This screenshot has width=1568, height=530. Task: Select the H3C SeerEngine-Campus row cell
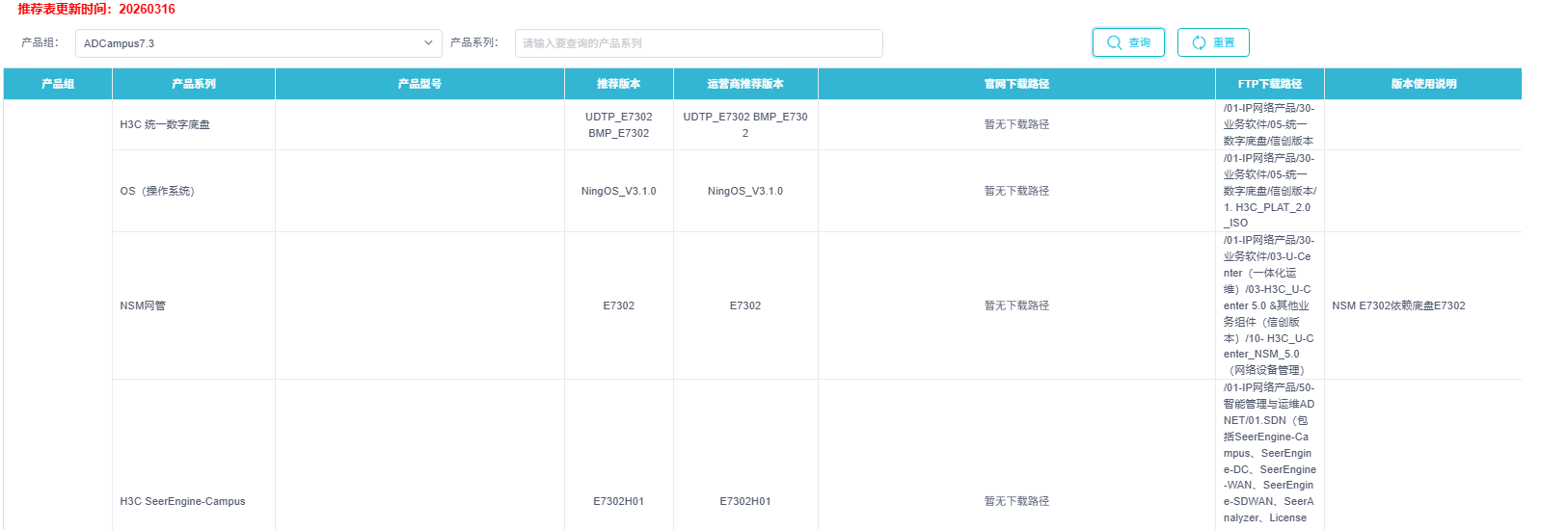click(x=182, y=501)
